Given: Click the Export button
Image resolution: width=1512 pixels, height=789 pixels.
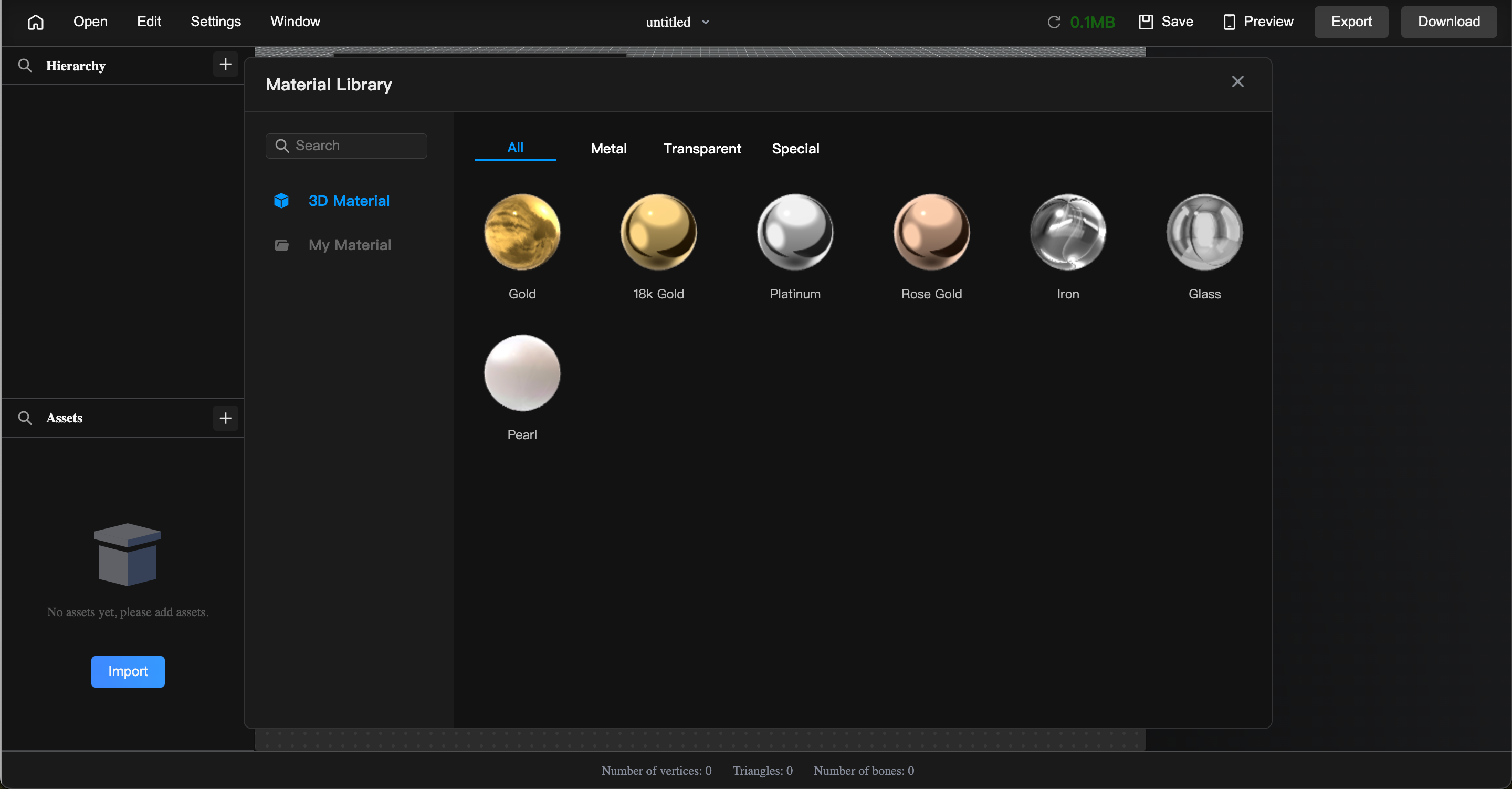Looking at the screenshot, I should [x=1351, y=22].
